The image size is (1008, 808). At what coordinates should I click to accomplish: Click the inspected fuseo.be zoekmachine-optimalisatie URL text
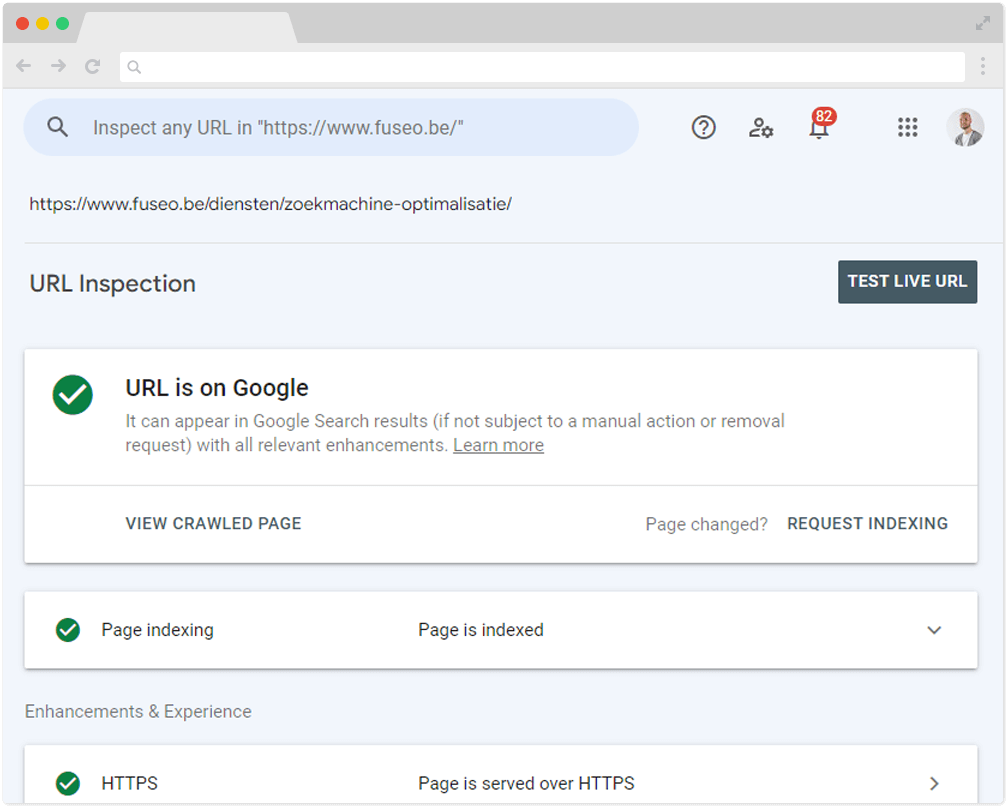[x=271, y=204]
